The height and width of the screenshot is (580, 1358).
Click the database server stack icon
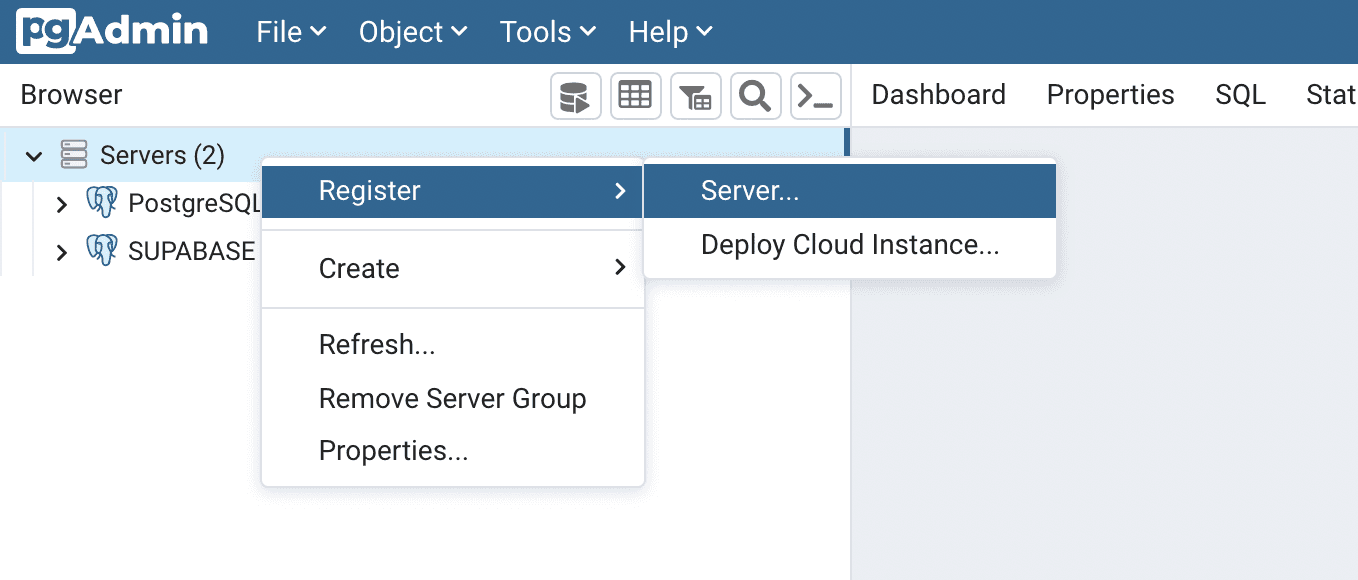pos(575,95)
